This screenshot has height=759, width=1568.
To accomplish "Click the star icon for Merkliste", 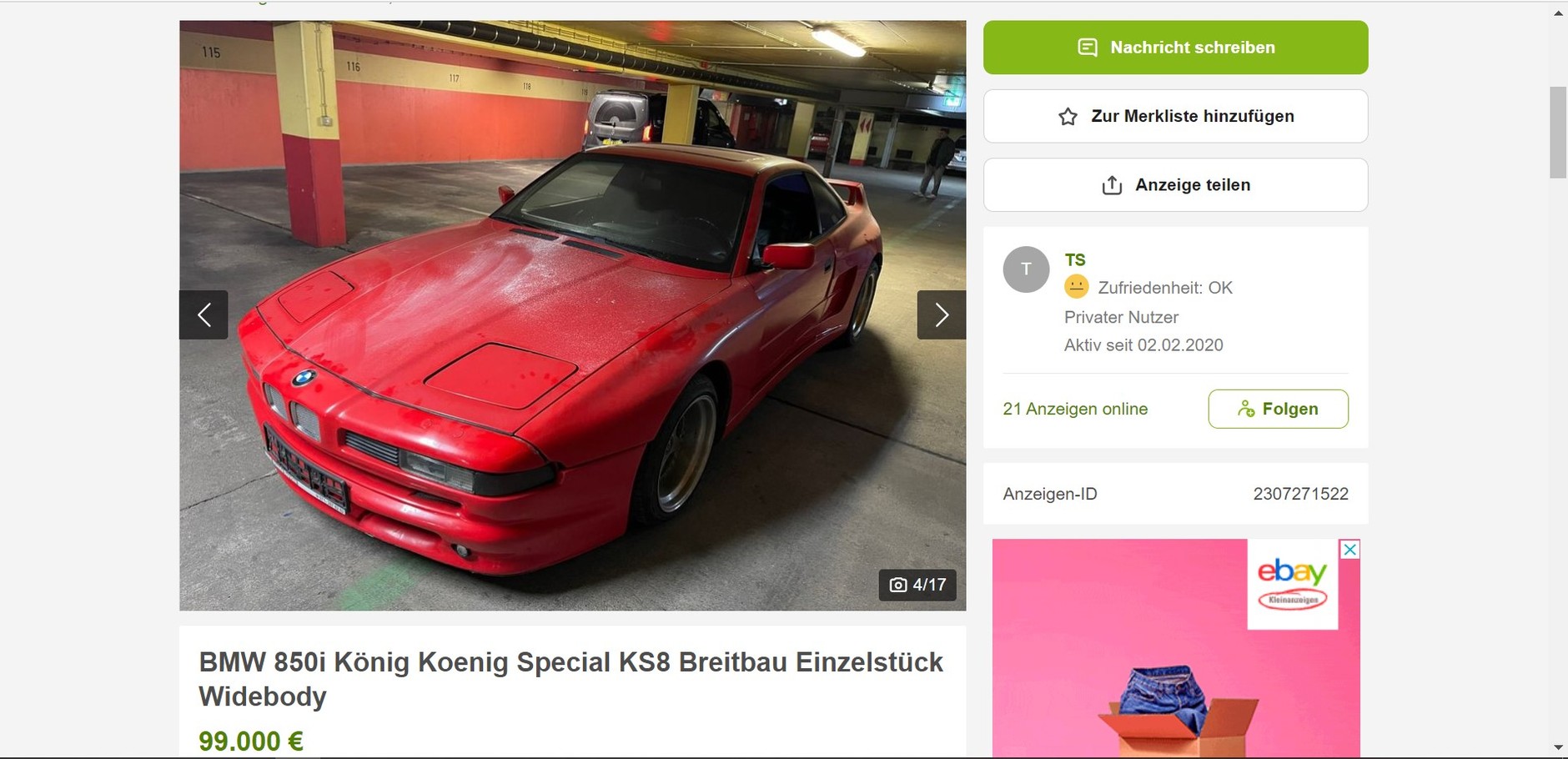I will (x=1068, y=117).
